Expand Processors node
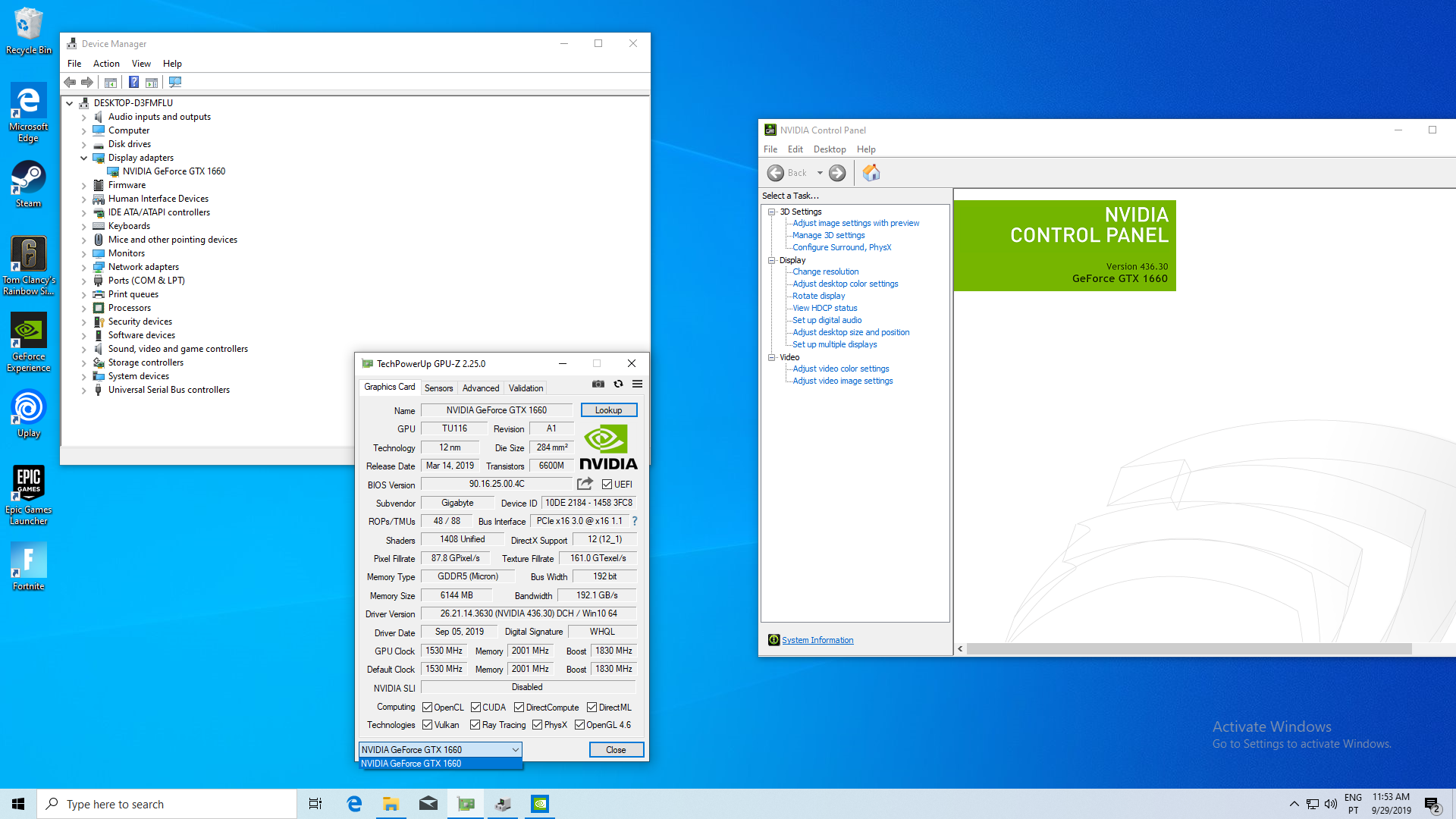Image resolution: width=1456 pixels, height=819 pixels. pos(84,308)
